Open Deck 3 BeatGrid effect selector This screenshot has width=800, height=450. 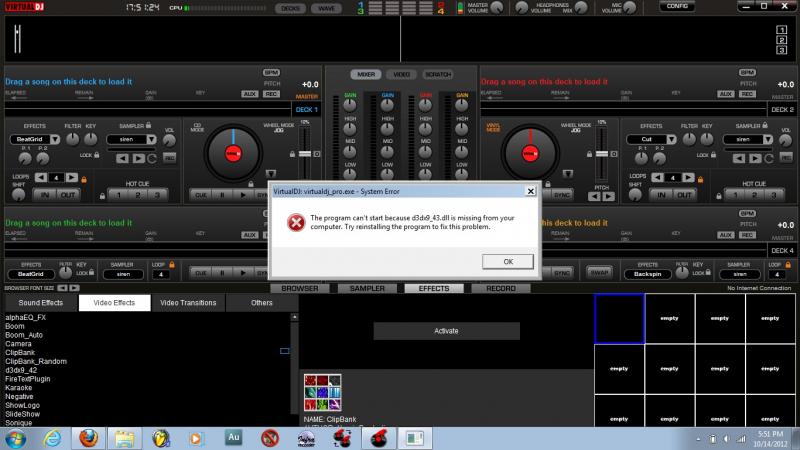click(31, 274)
